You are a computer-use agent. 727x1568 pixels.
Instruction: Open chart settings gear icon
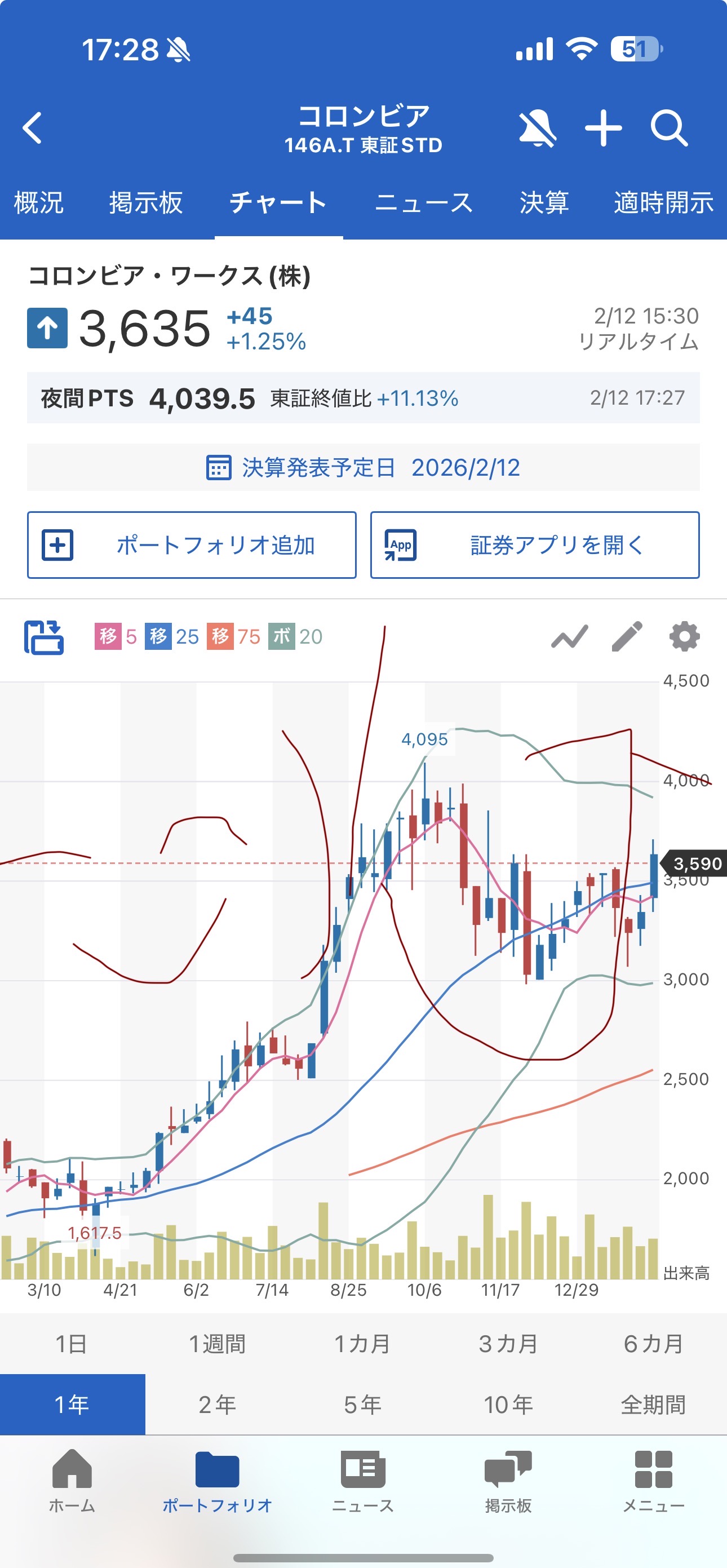tap(684, 637)
